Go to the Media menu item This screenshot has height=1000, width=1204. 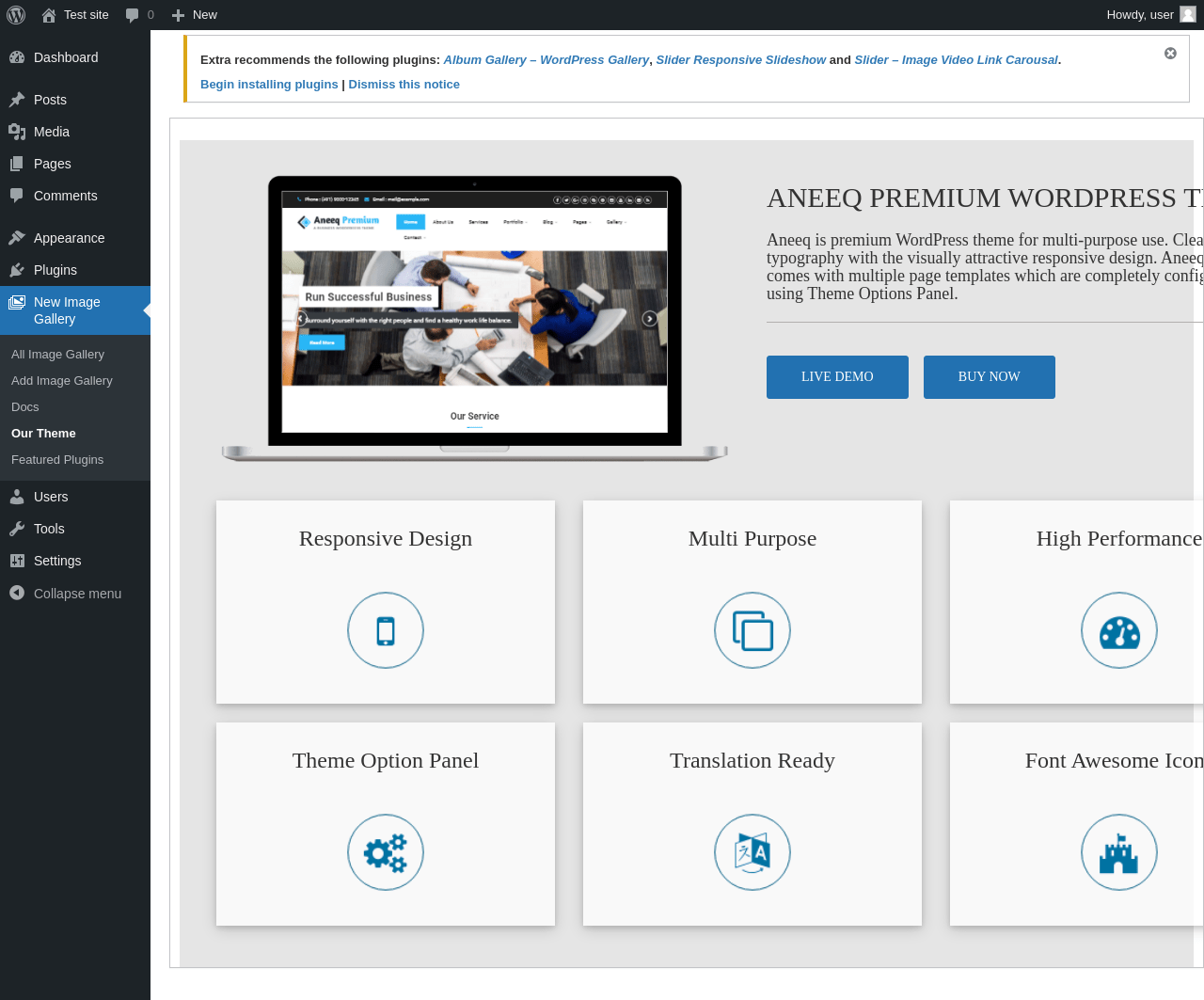click(x=75, y=132)
